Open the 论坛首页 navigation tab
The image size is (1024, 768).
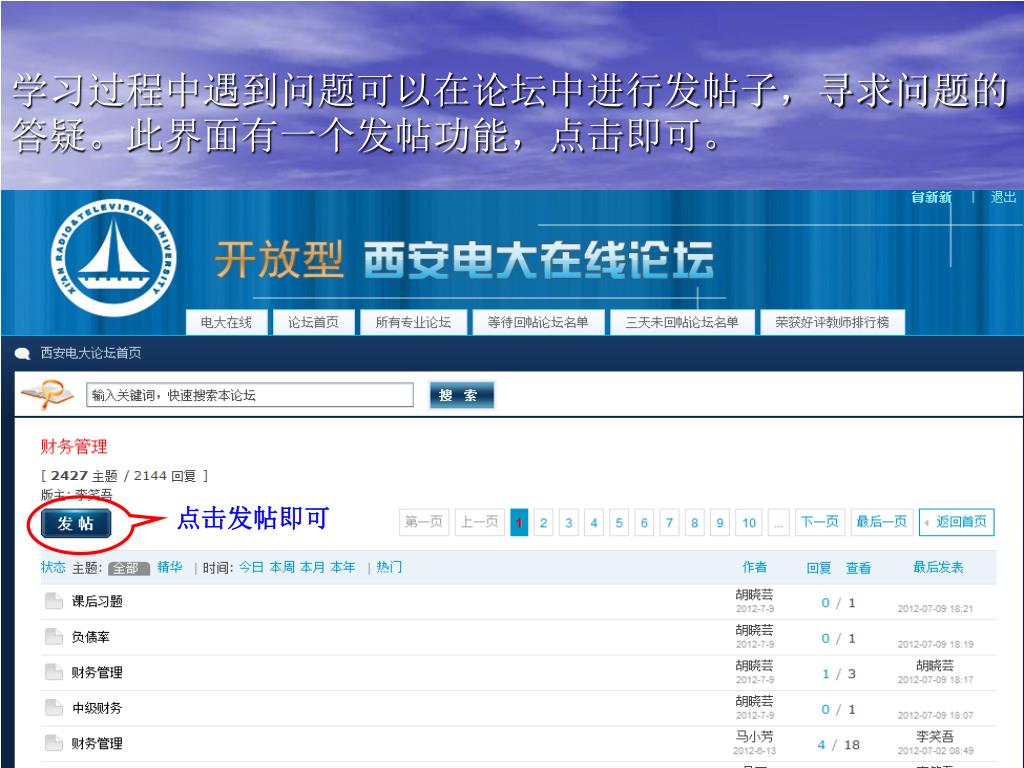[x=313, y=322]
